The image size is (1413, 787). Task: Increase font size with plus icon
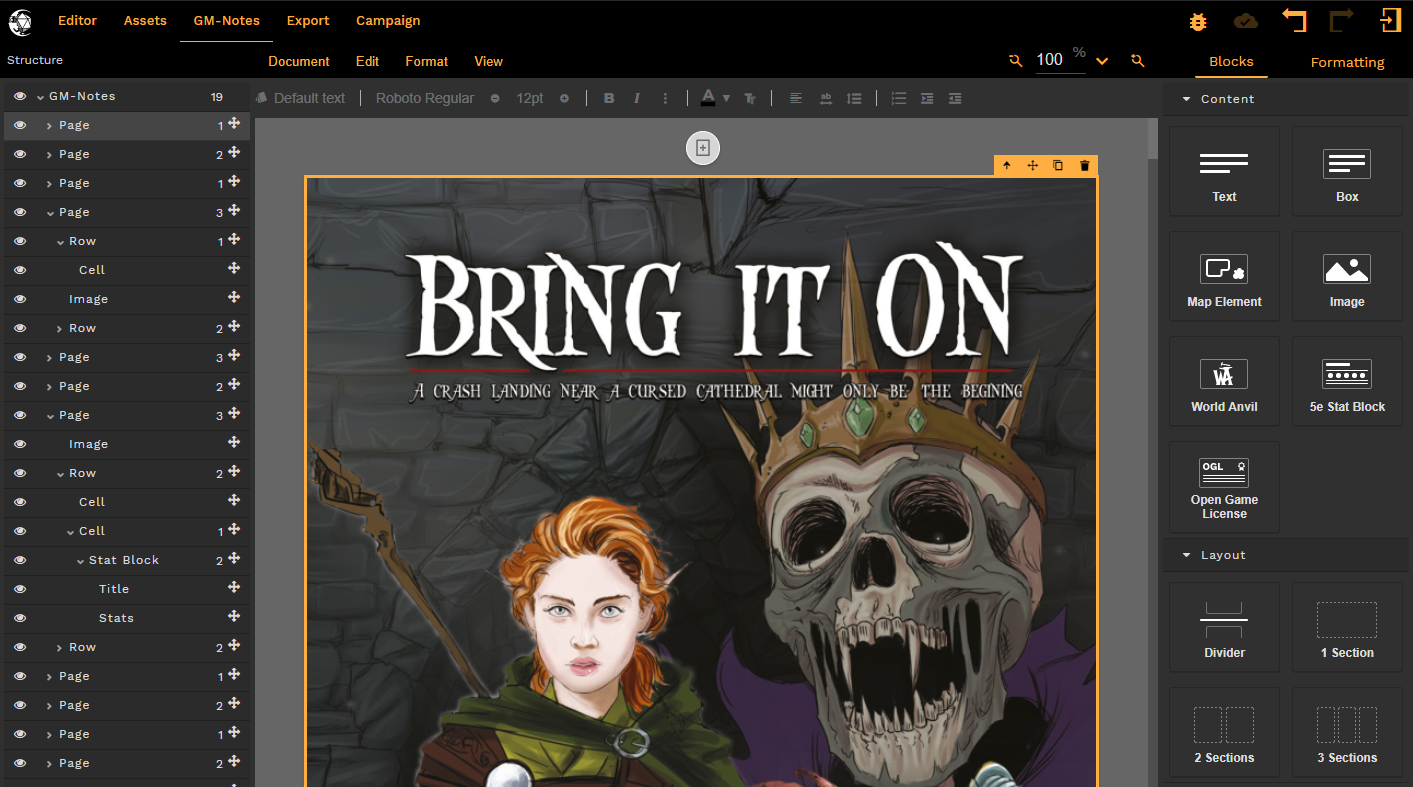pyautogui.click(x=564, y=98)
